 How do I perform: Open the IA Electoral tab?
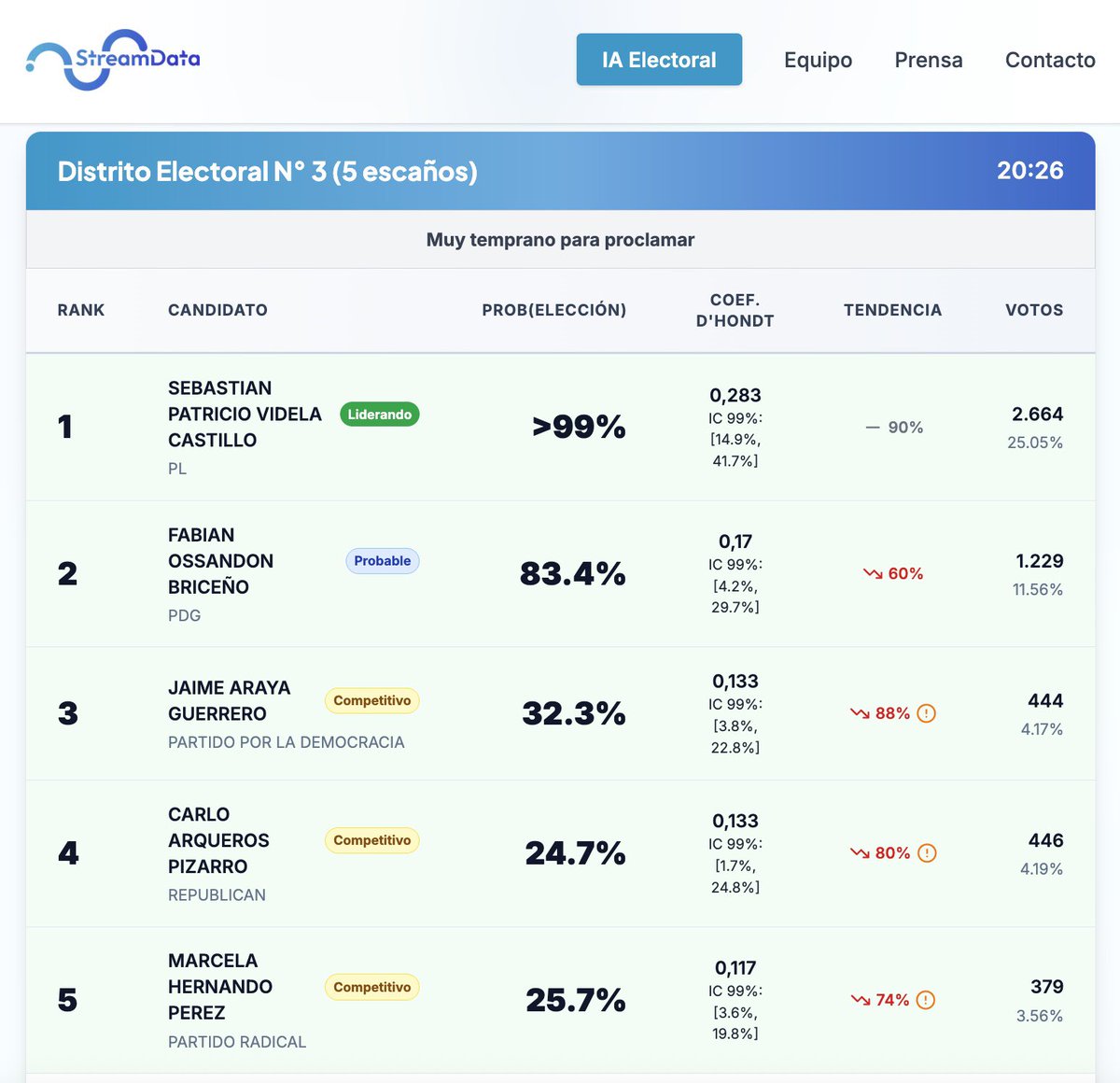(659, 60)
